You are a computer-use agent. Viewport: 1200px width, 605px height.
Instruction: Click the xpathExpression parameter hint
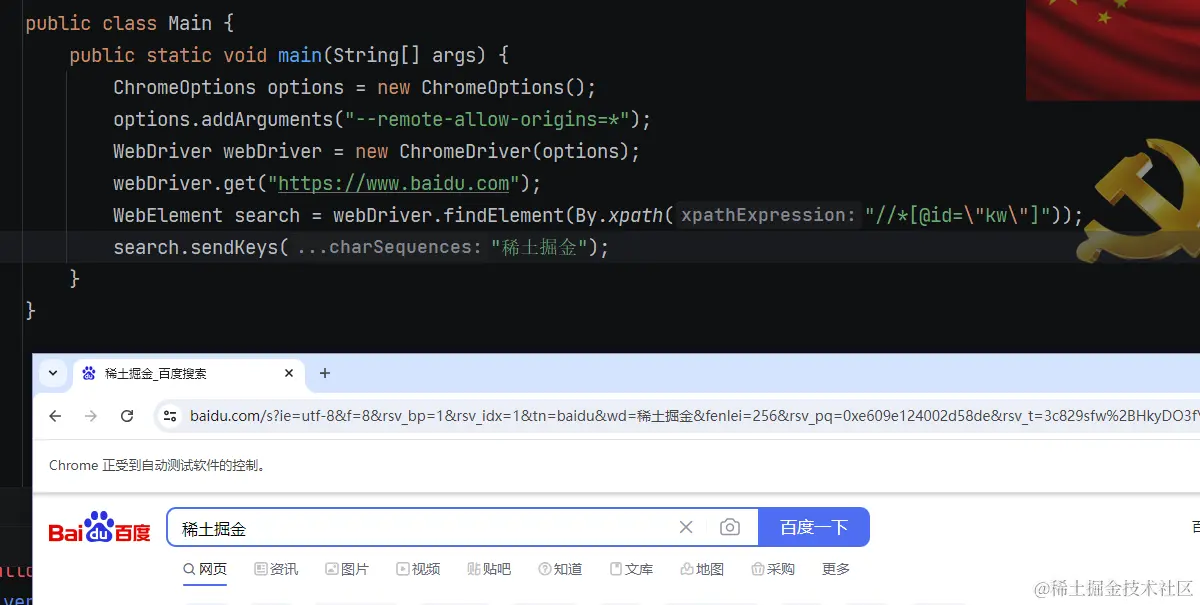click(769, 215)
